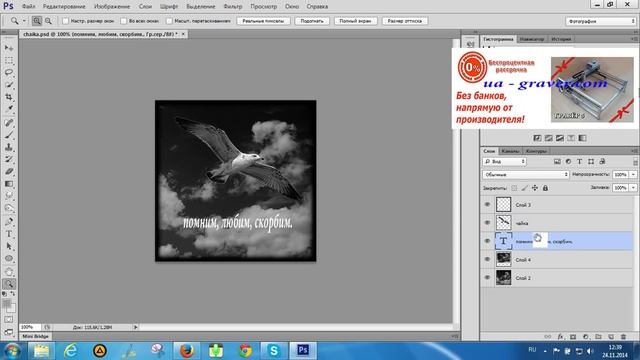Create a new layer group

pos(598,337)
